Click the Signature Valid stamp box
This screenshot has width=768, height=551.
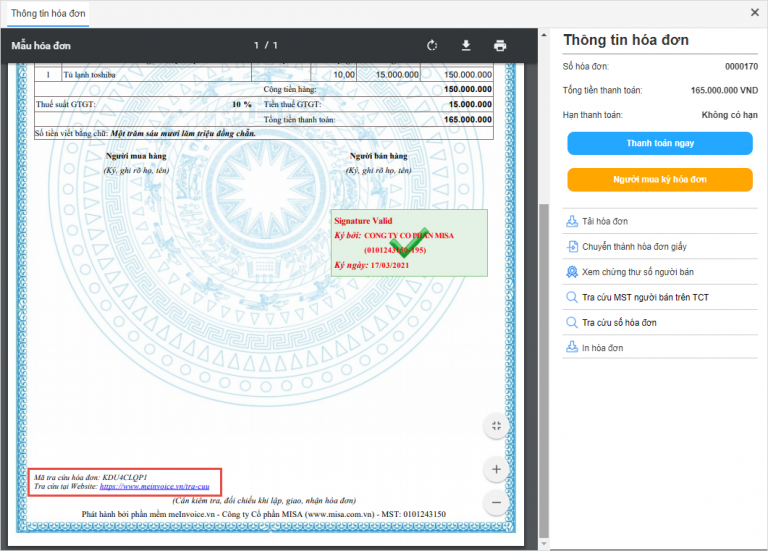pos(409,243)
